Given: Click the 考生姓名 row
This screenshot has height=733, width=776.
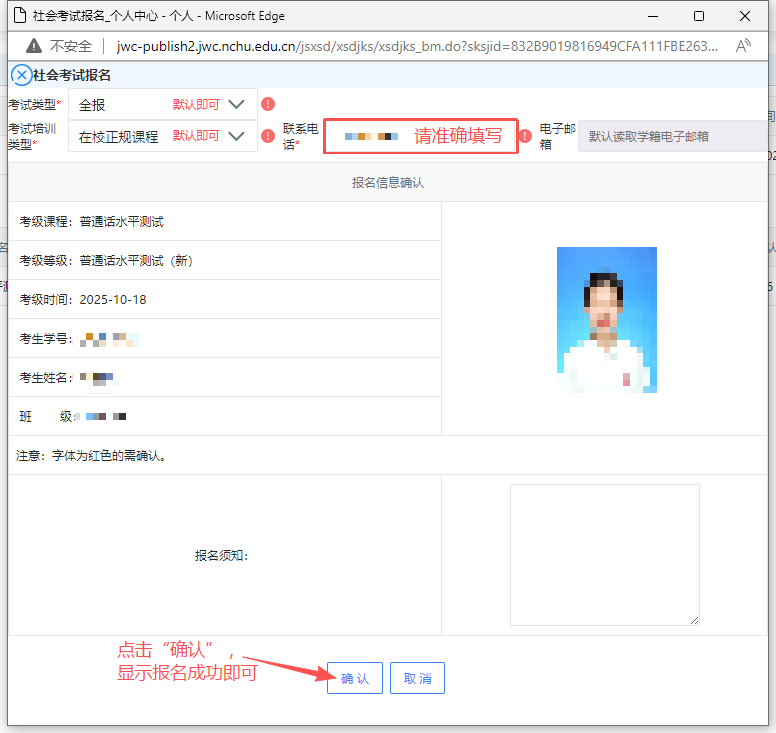Looking at the screenshot, I should pos(225,378).
